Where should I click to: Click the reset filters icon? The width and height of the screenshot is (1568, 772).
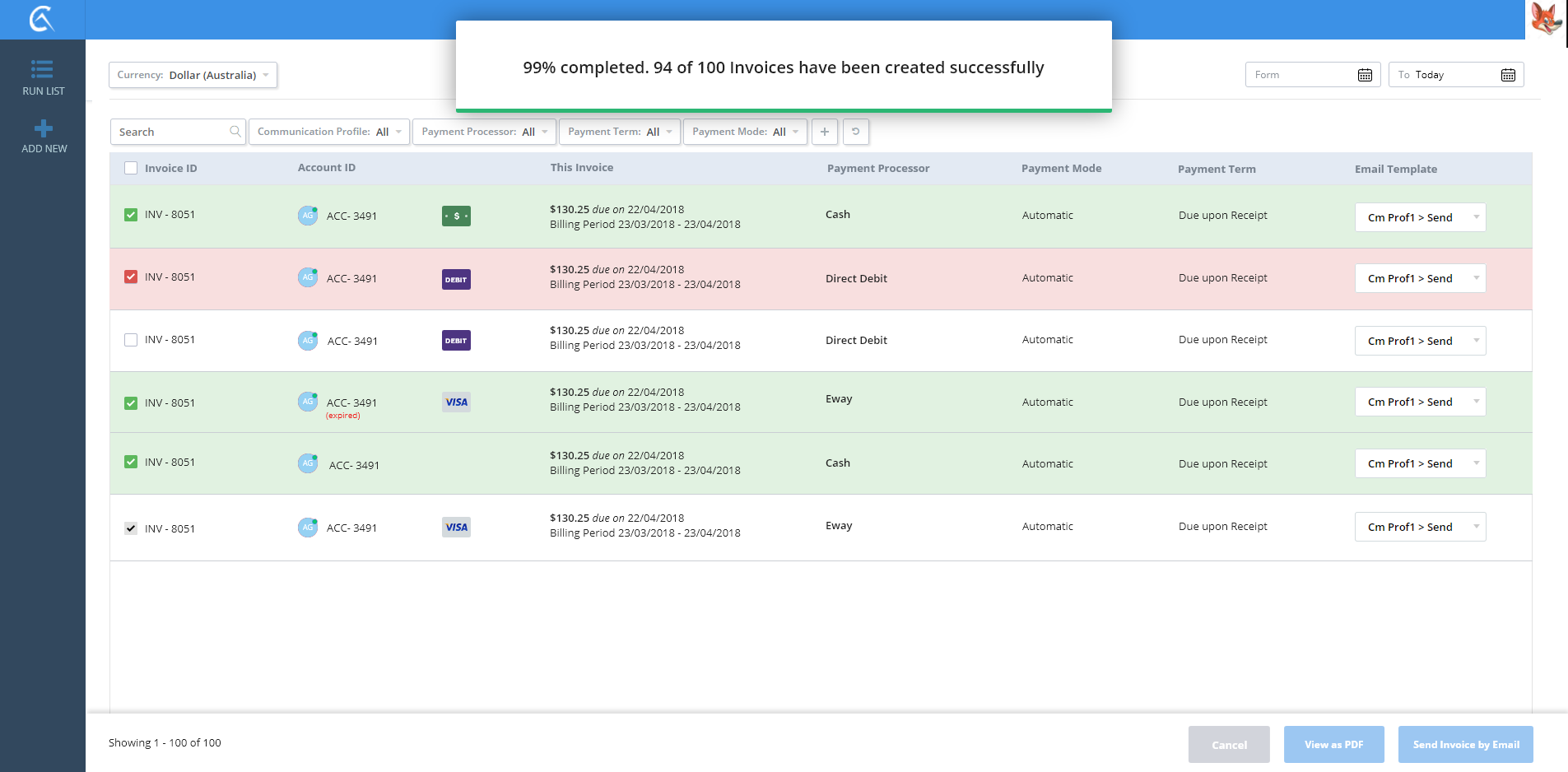856,132
